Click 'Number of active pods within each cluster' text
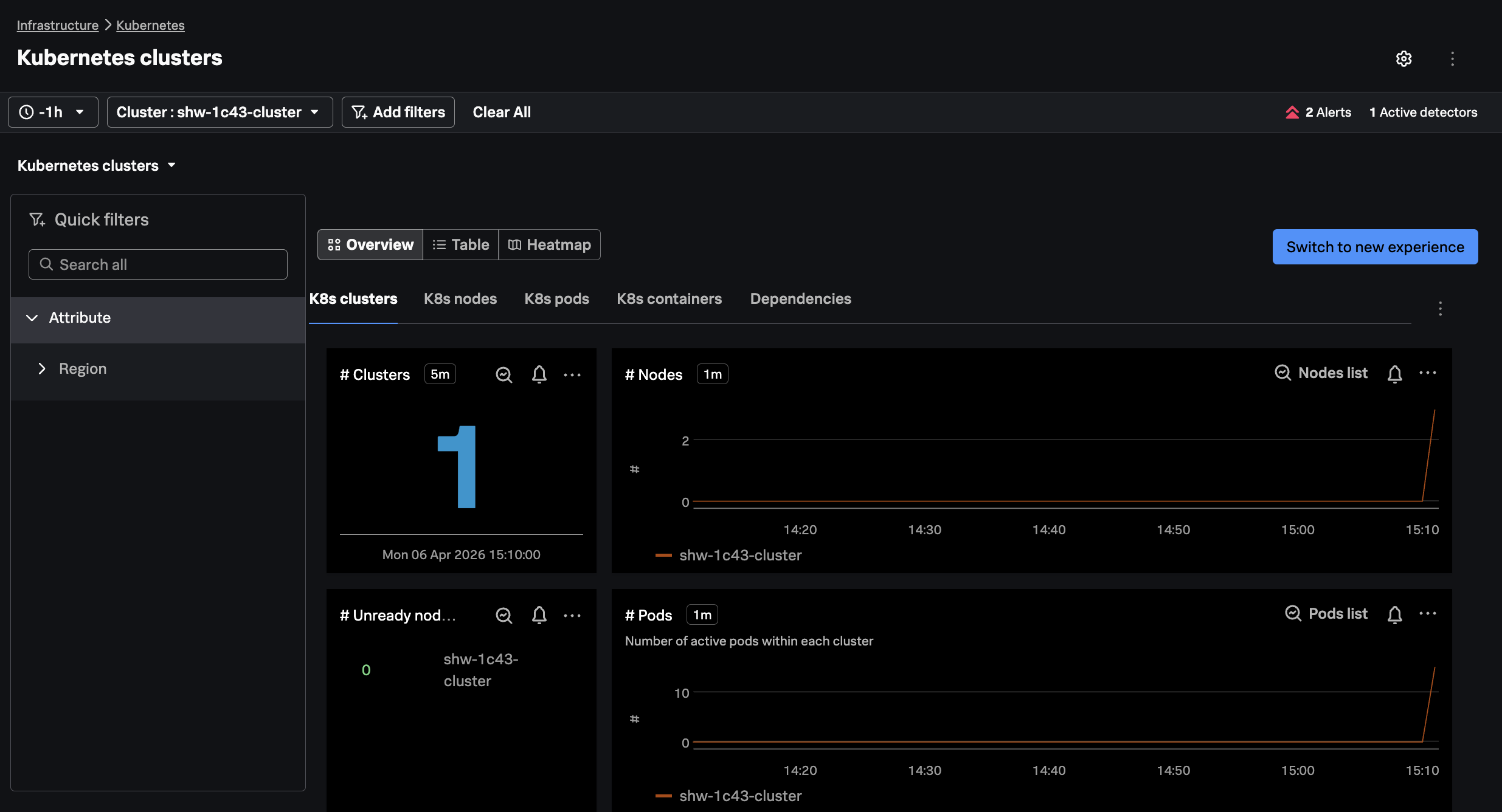This screenshot has width=1502, height=812. tap(749, 641)
